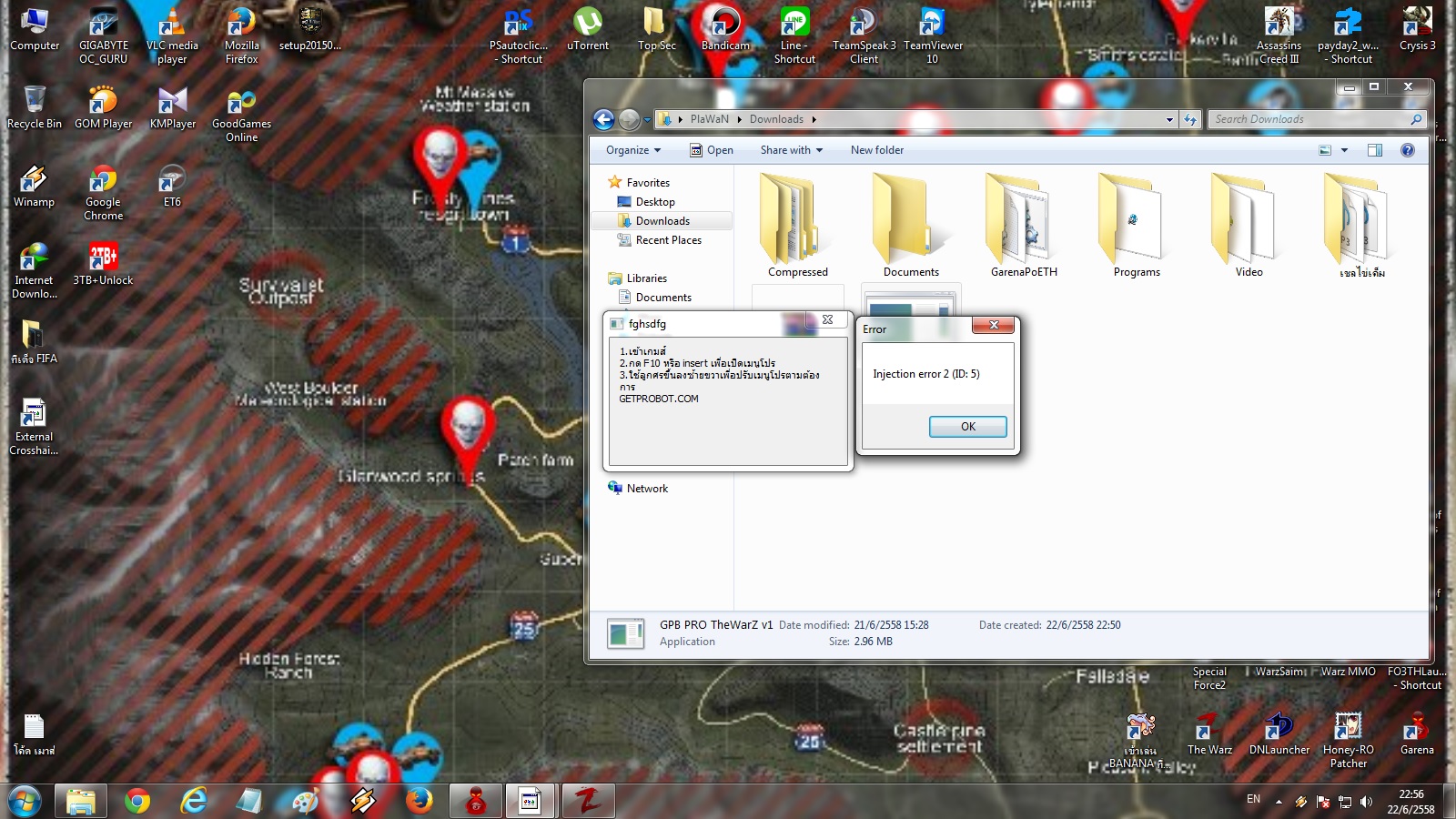Select the Compressed folder
1456x819 pixels.
pyautogui.click(x=797, y=226)
